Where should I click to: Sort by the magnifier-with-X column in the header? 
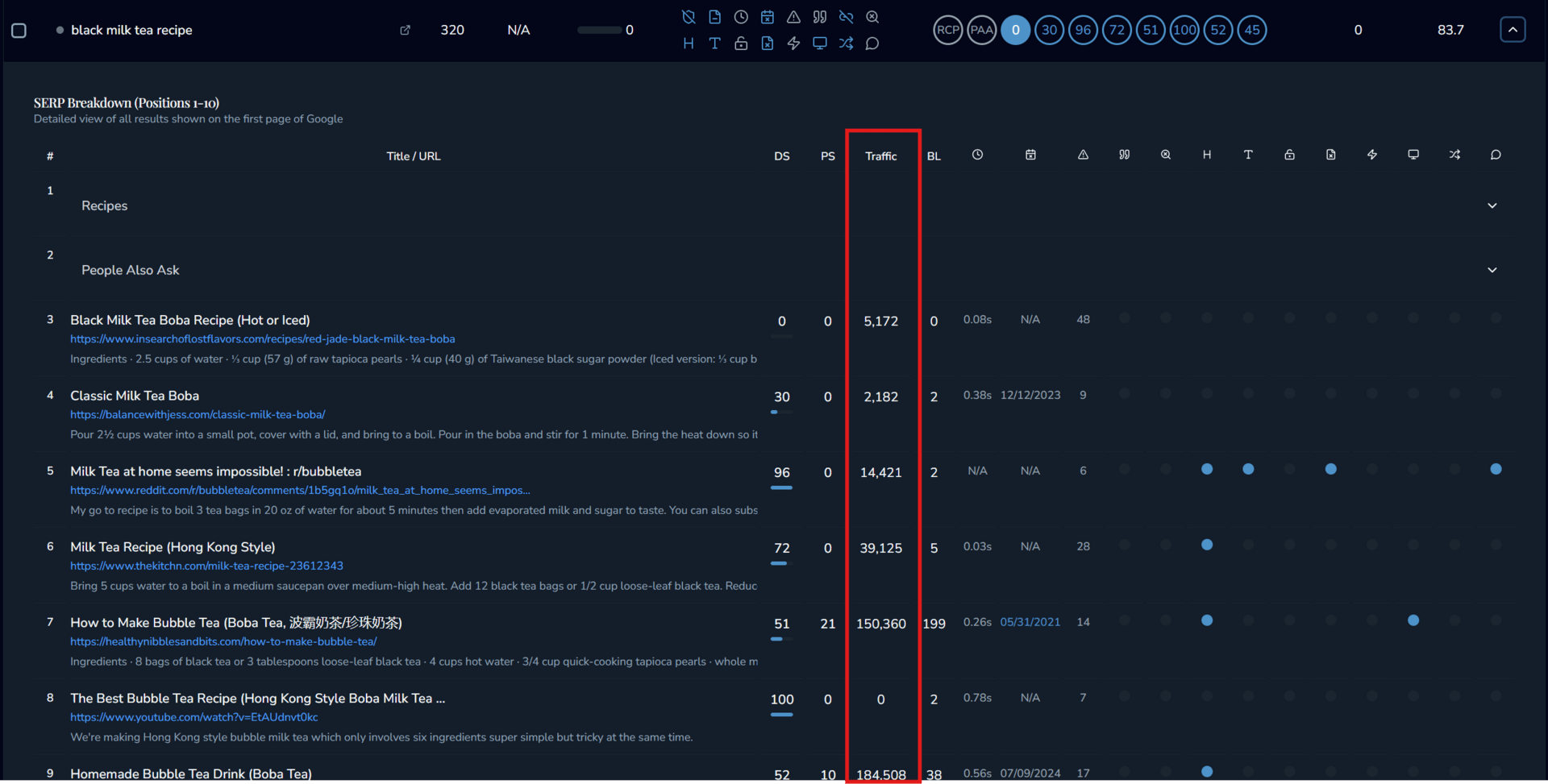point(1166,155)
